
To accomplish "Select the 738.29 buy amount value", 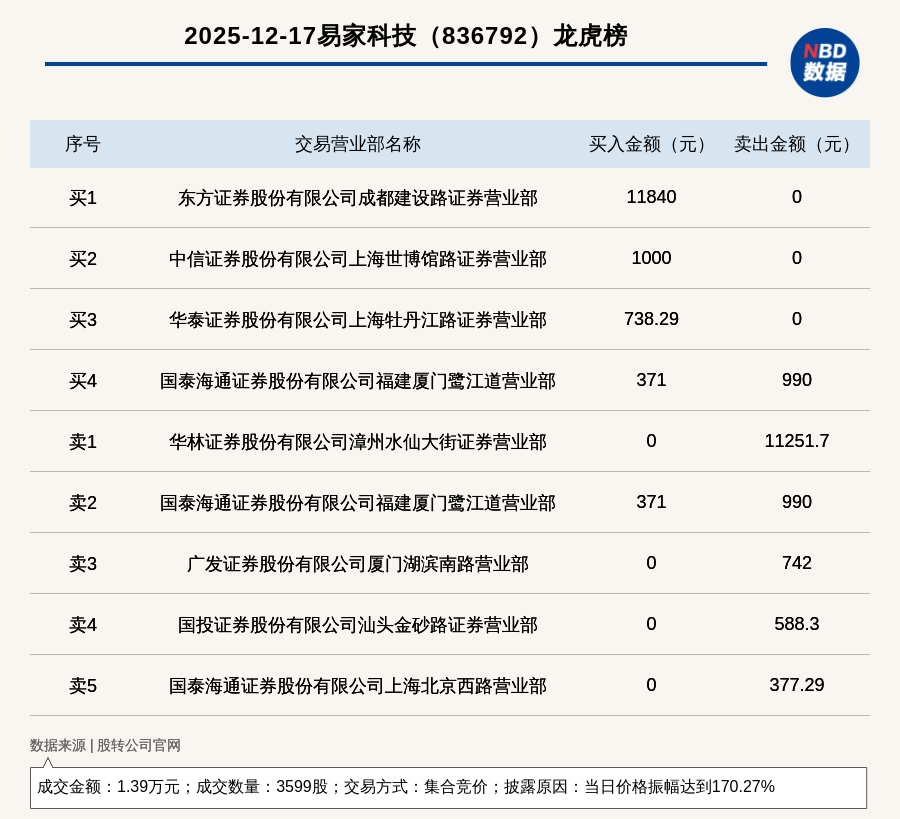I will 651,319.
